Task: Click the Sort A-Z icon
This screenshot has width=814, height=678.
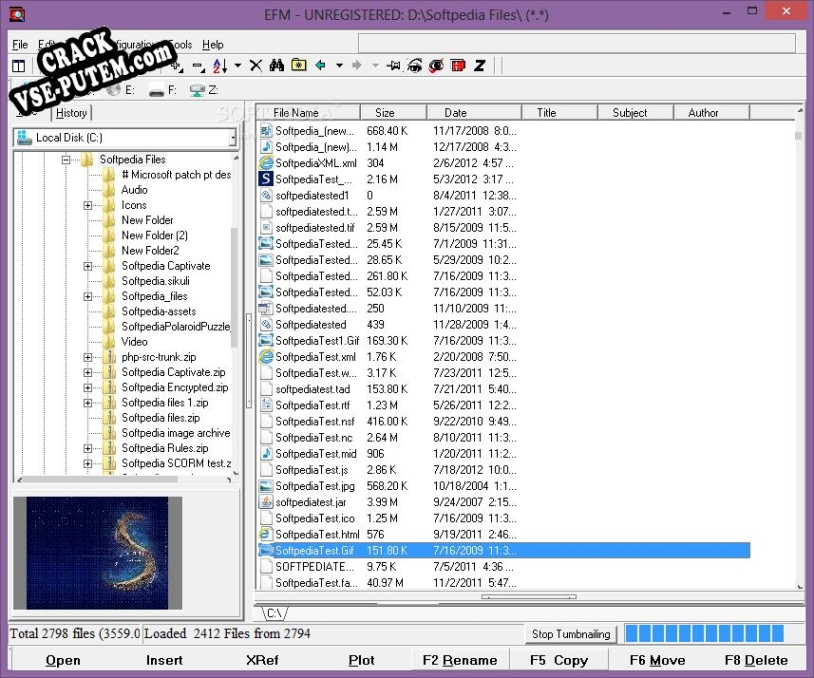Action: (x=217, y=66)
